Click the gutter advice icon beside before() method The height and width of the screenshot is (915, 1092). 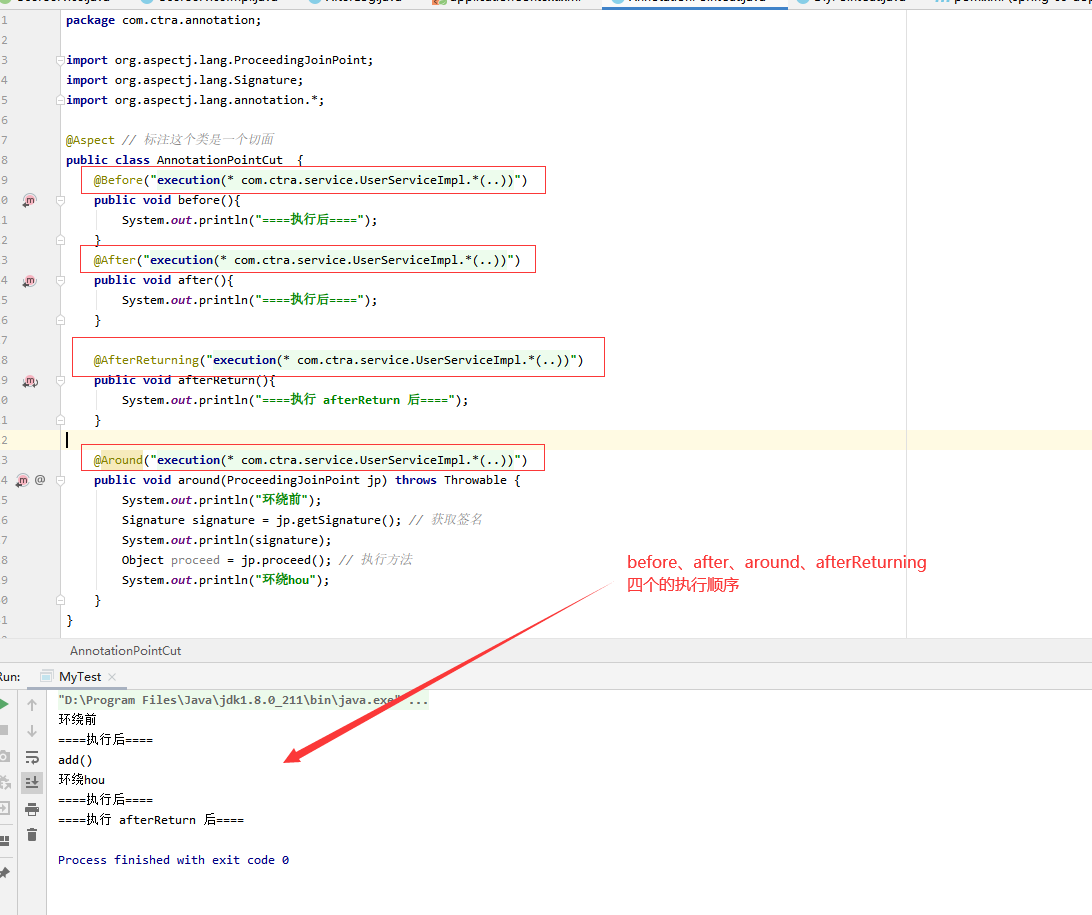coord(29,201)
